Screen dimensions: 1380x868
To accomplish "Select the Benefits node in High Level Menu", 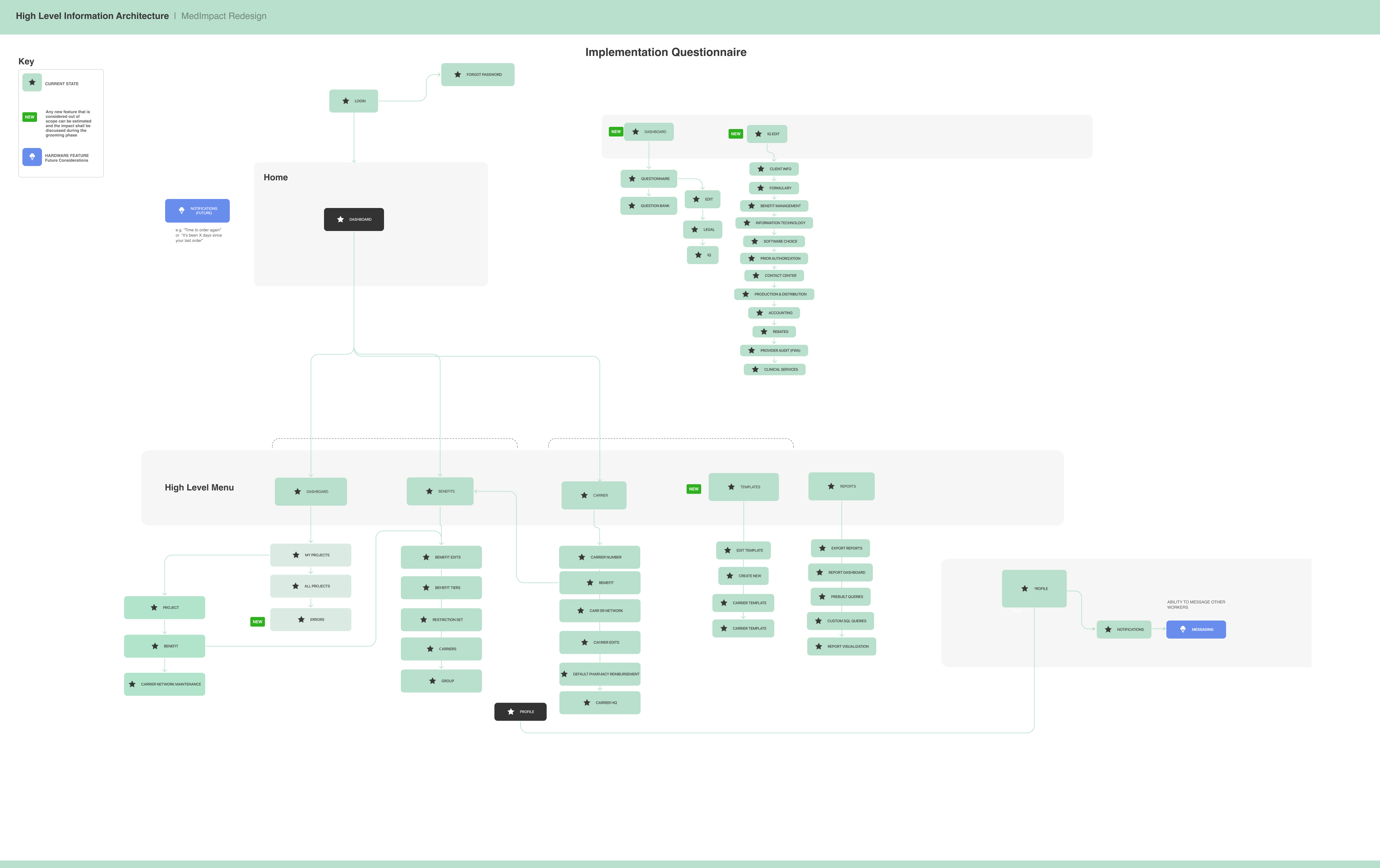I will pos(440,491).
